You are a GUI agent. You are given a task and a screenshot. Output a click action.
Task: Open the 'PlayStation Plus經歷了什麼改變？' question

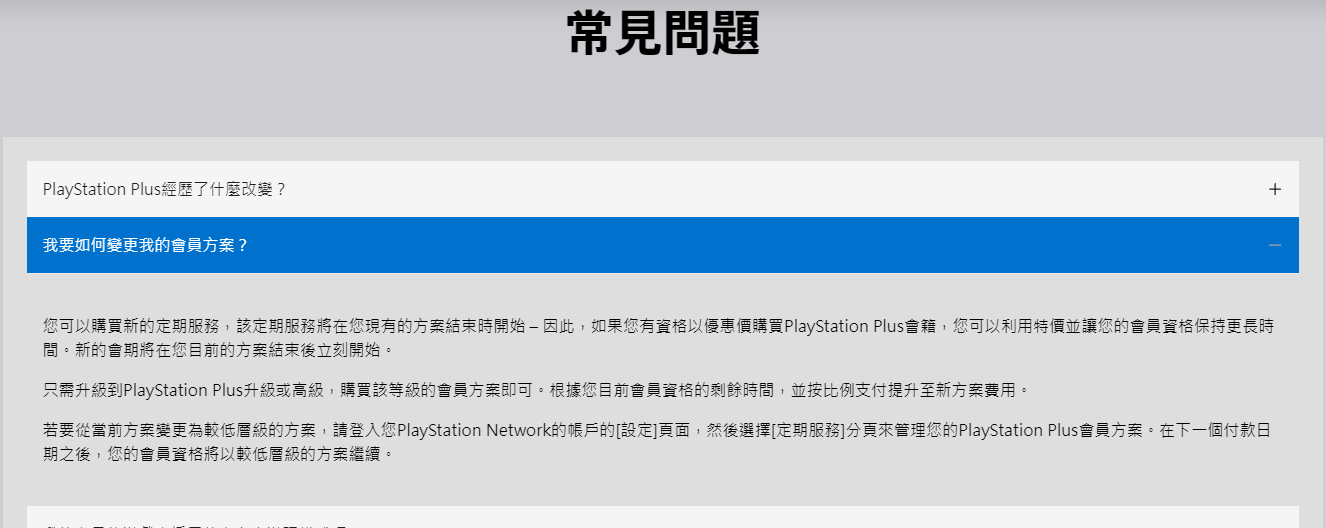[x=165, y=189]
